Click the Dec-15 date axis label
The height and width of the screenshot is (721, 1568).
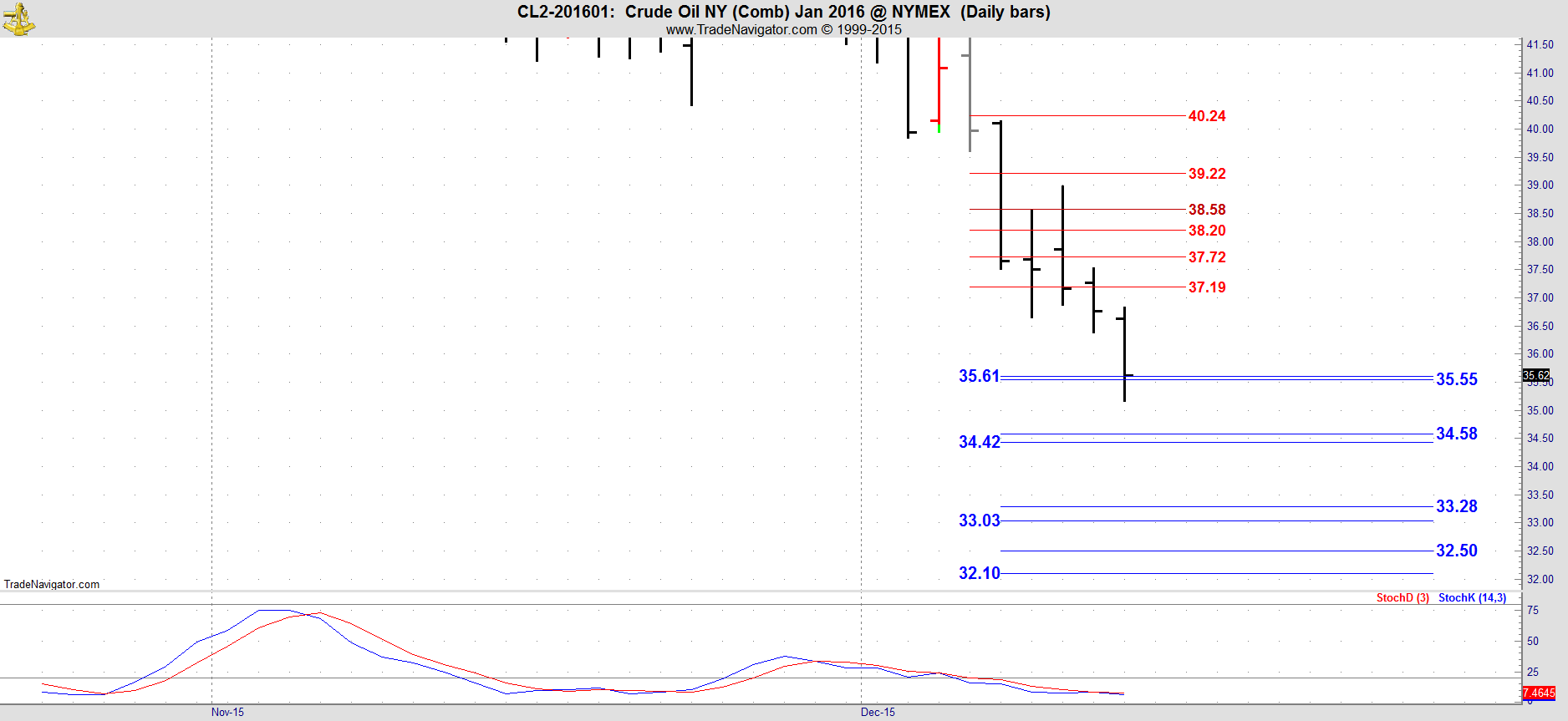coord(878,712)
